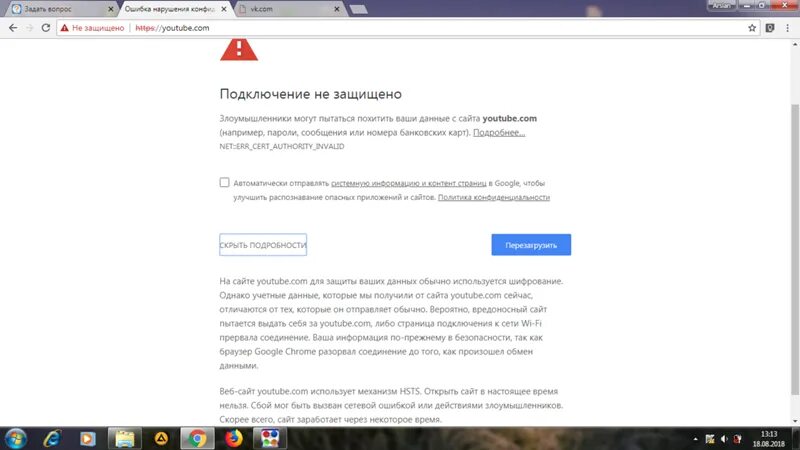This screenshot has height=450, width=800.
Task: Open the 'Политика конфиденциальности' link
Action: pyautogui.click(x=493, y=197)
